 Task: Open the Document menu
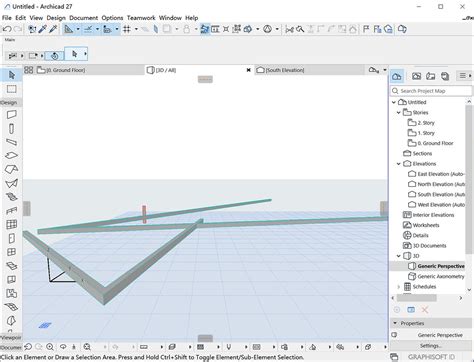coord(84,18)
